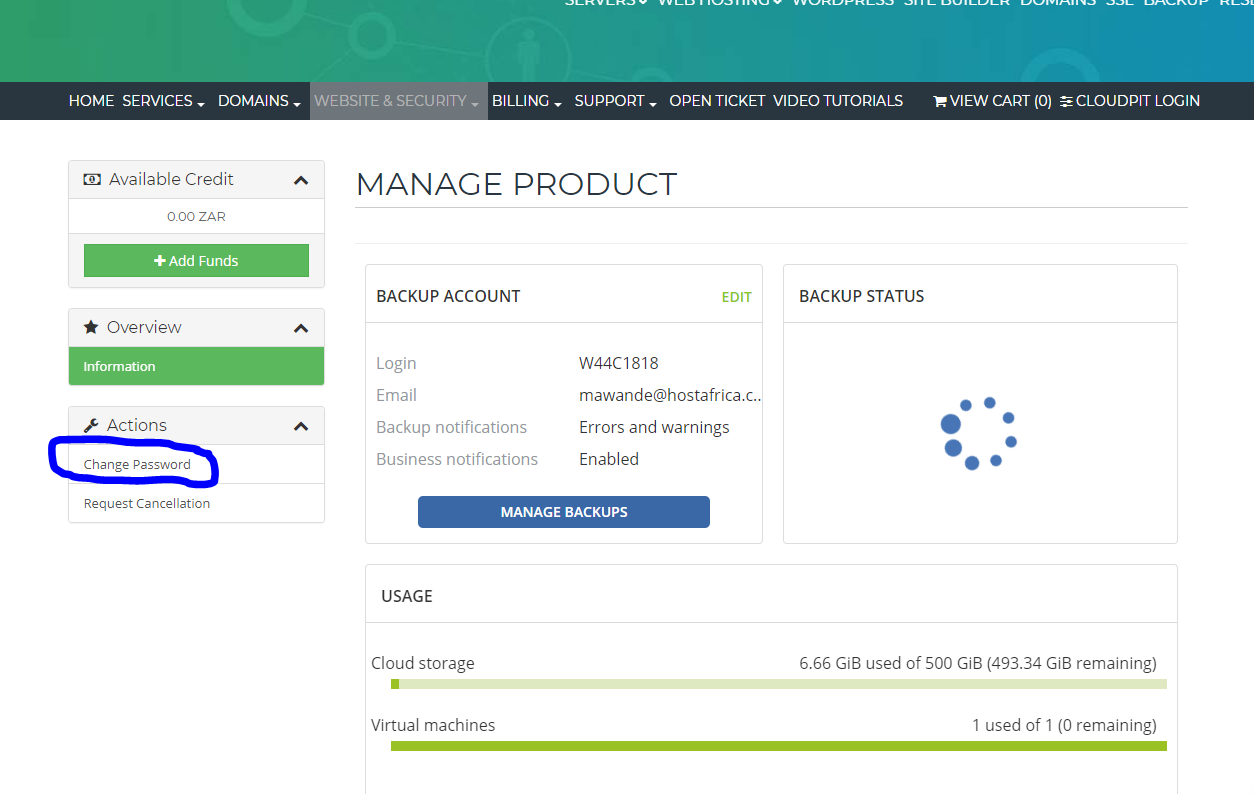Click Request Cancellation under Actions
1254x794 pixels.
click(147, 503)
